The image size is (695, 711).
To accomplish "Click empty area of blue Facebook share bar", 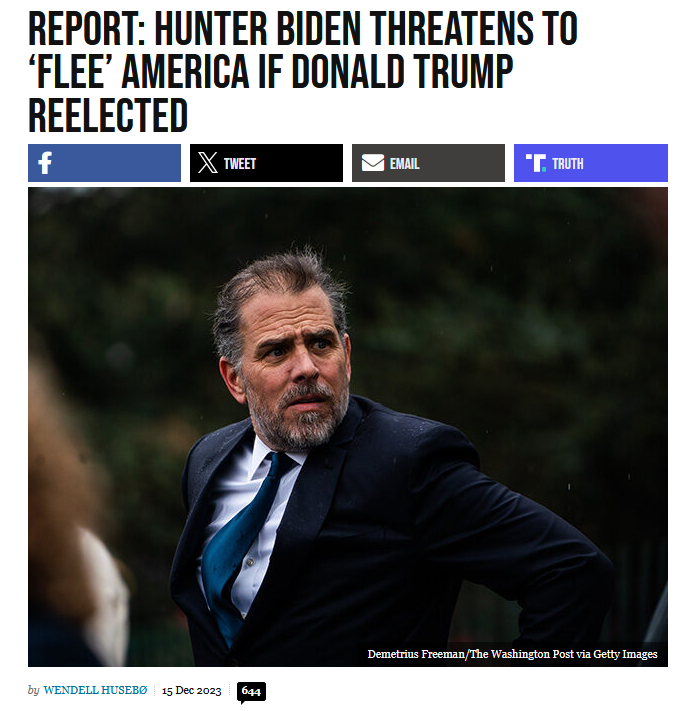I will tap(118, 163).
